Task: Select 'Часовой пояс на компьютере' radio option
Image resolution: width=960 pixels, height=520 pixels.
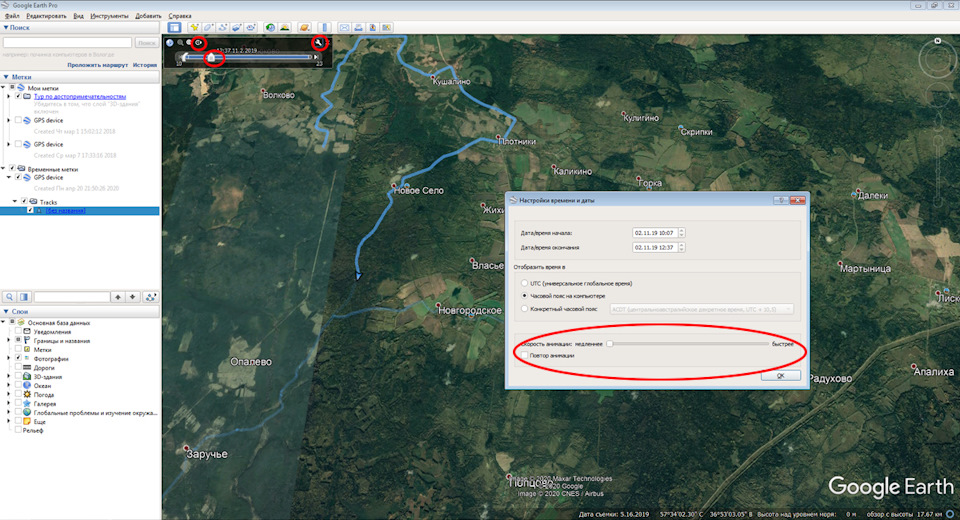Action: pyautogui.click(x=525, y=296)
